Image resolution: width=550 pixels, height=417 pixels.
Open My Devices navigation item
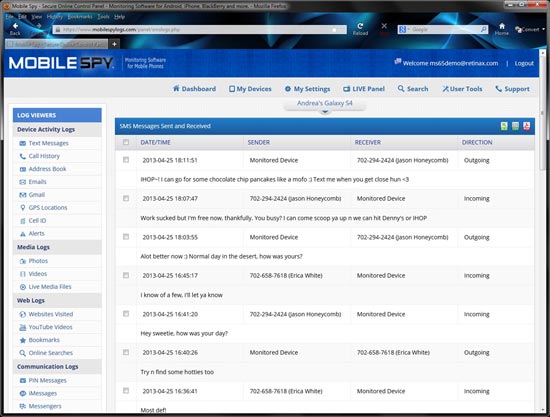(250, 89)
